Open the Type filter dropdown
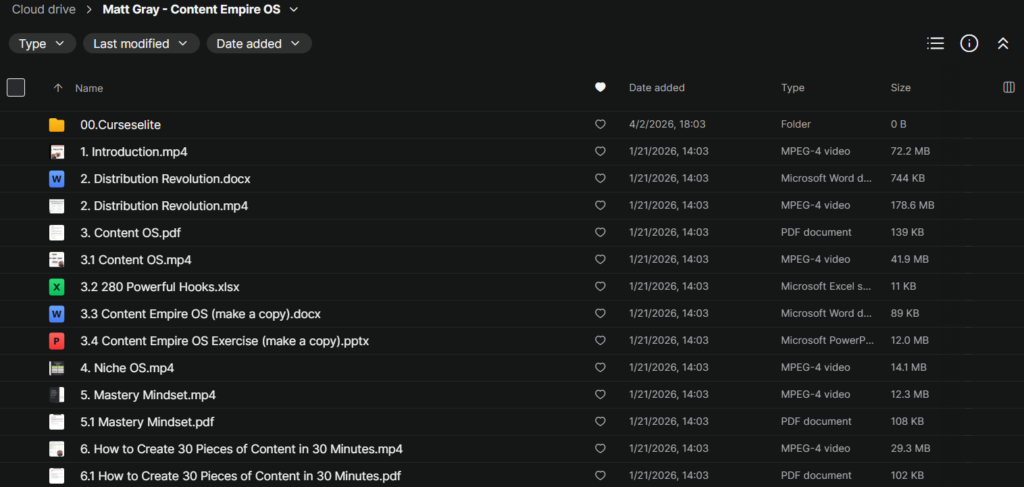Image resolution: width=1024 pixels, height=487 pixels. [42, 44]
